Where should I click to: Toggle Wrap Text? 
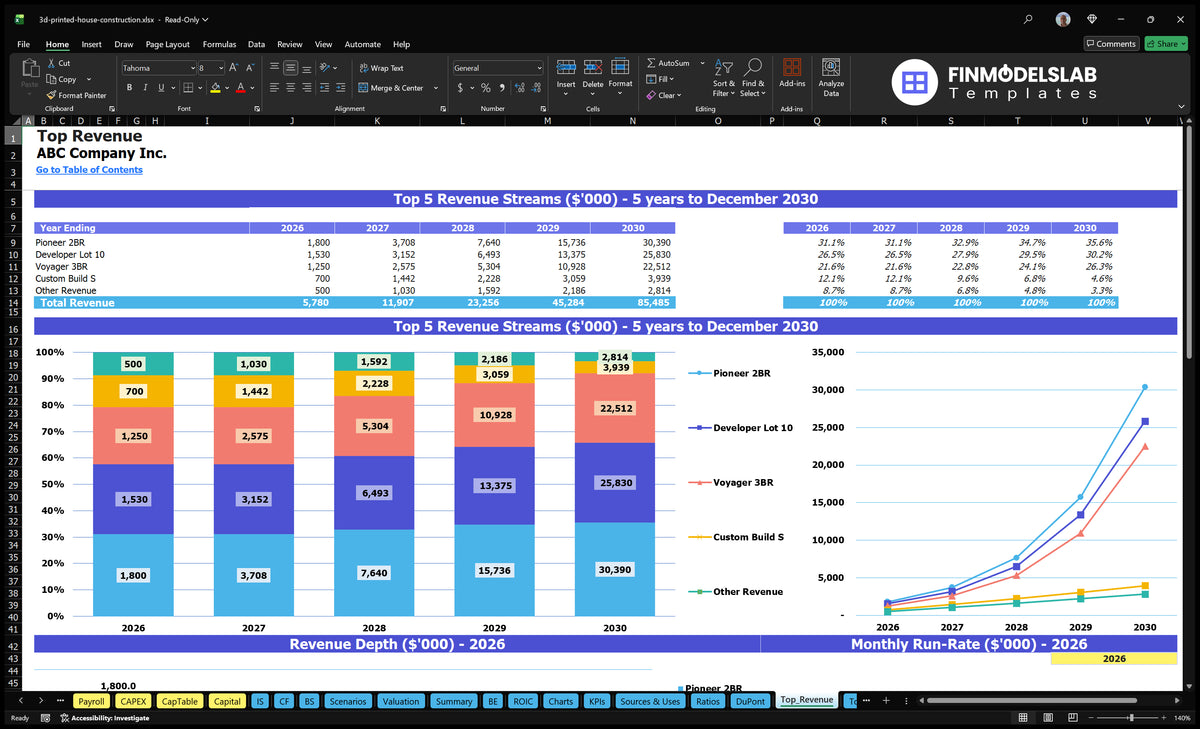381,68
